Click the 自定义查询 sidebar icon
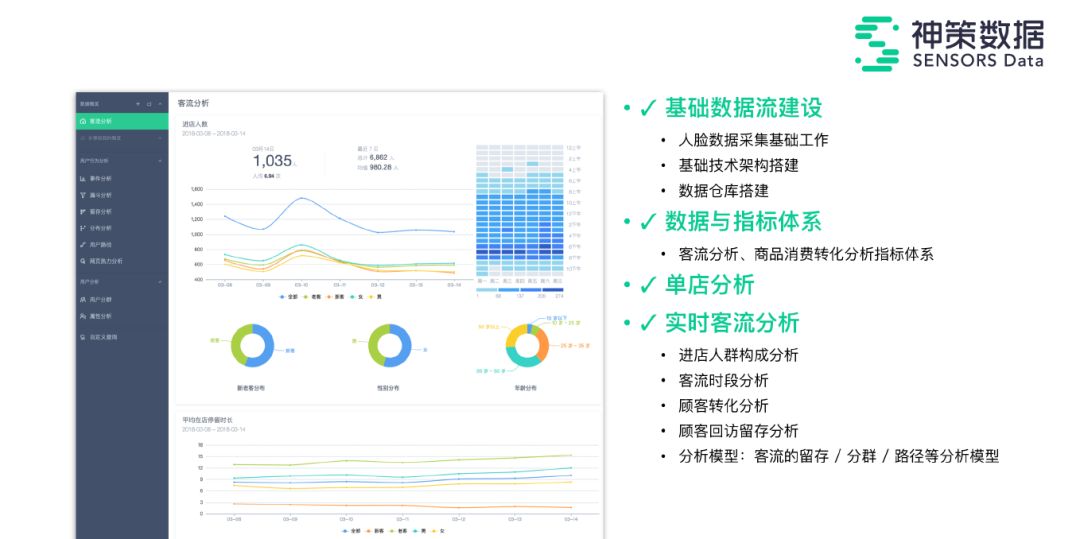This screenshot has width=1080, height=539. coord(83,337)
